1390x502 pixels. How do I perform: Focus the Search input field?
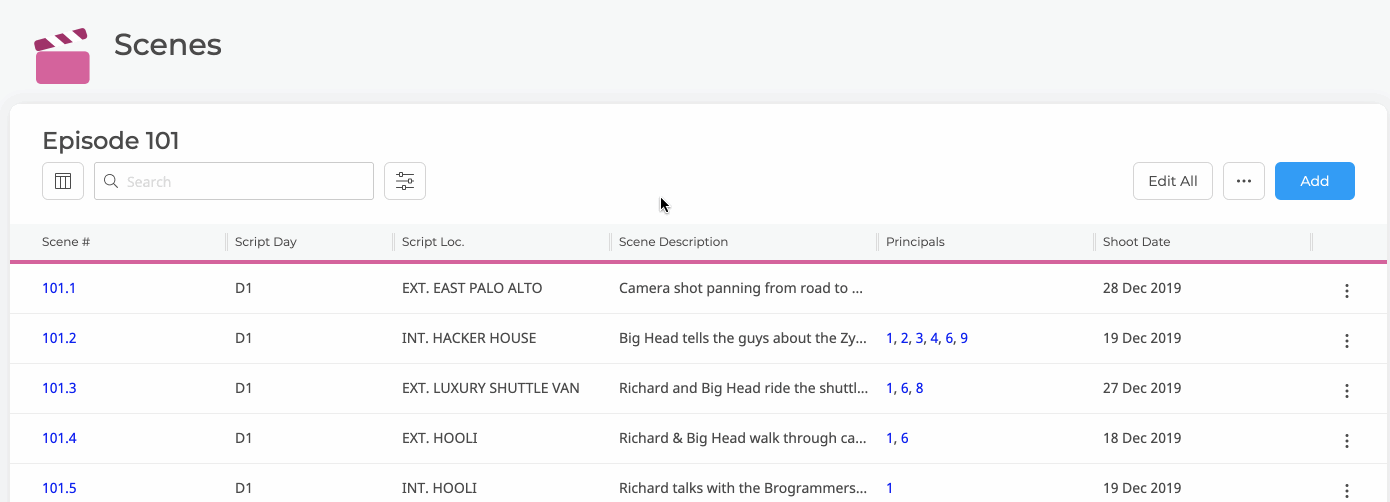[x=234, y=181]
